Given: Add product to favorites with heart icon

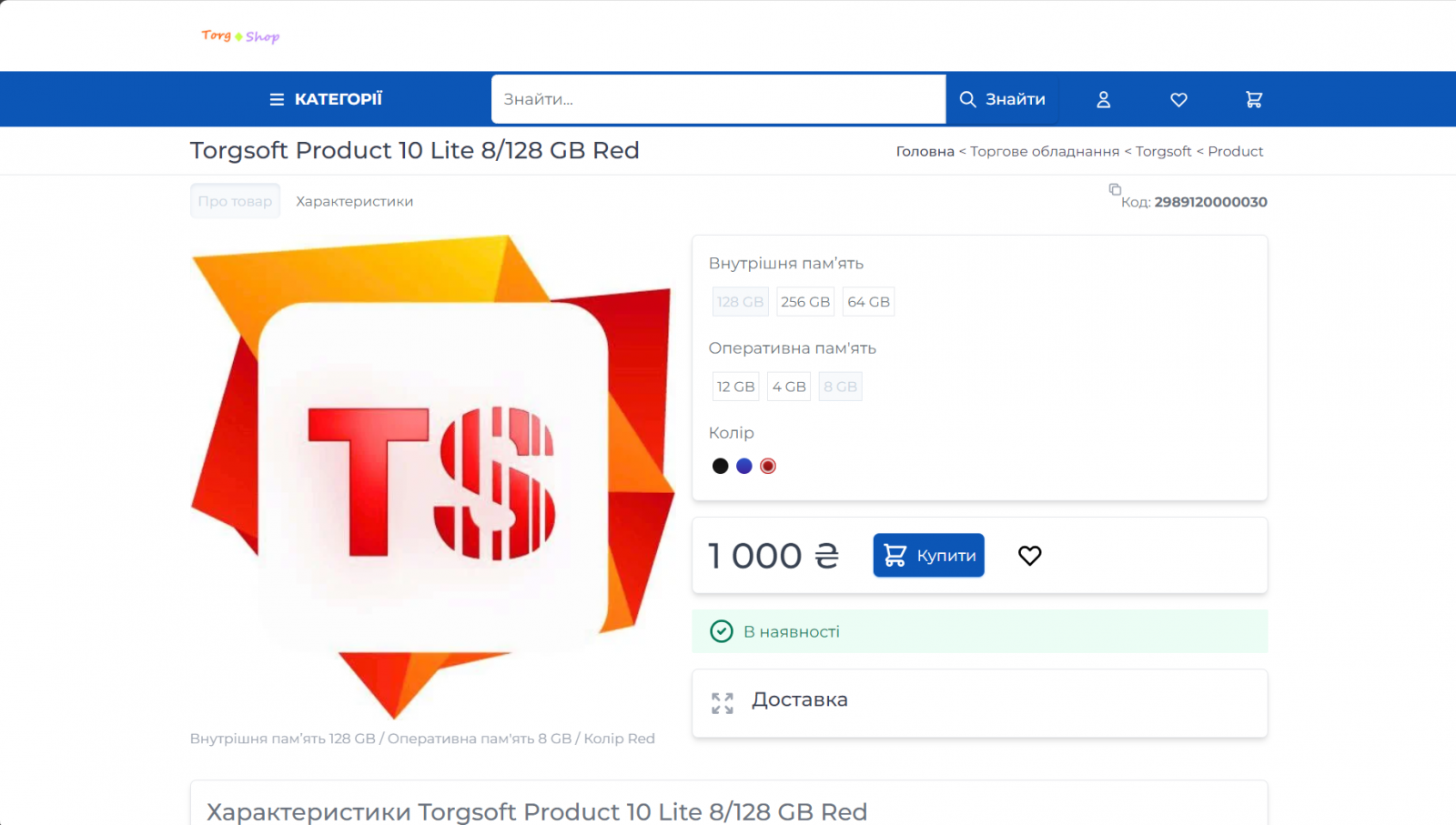Looking at the screenshot, I should (x=1029, y=555).
